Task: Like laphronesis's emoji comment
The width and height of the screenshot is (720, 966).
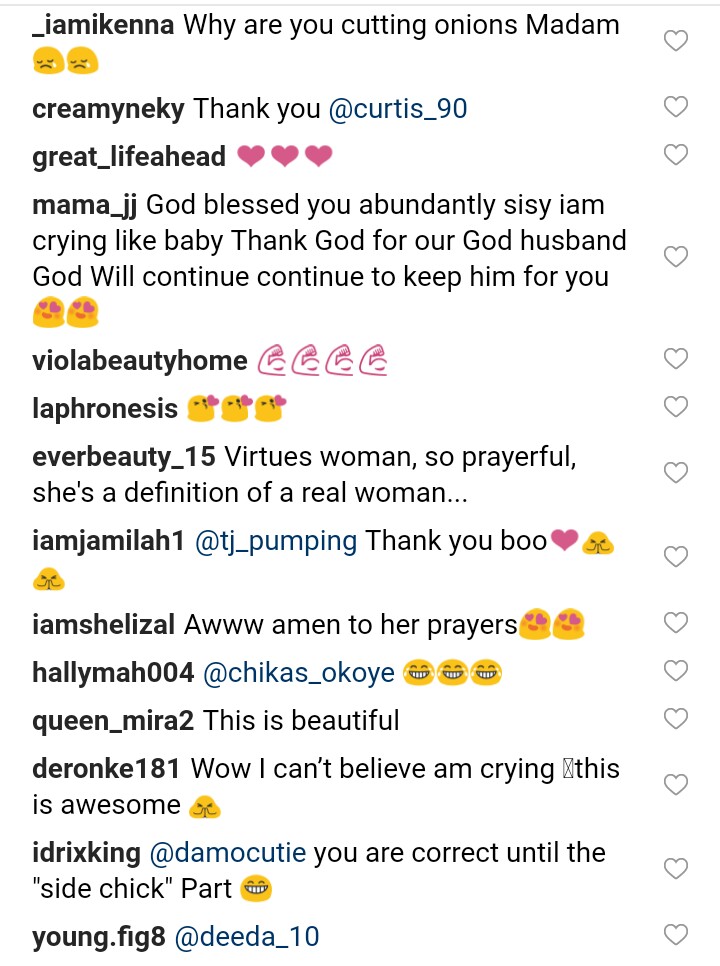Action: (677, 406)
